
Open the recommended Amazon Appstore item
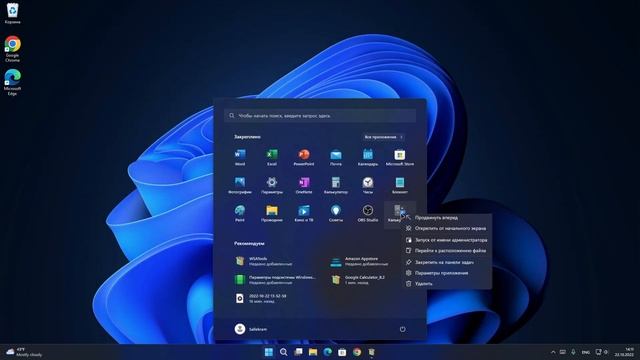coord(361,261)
